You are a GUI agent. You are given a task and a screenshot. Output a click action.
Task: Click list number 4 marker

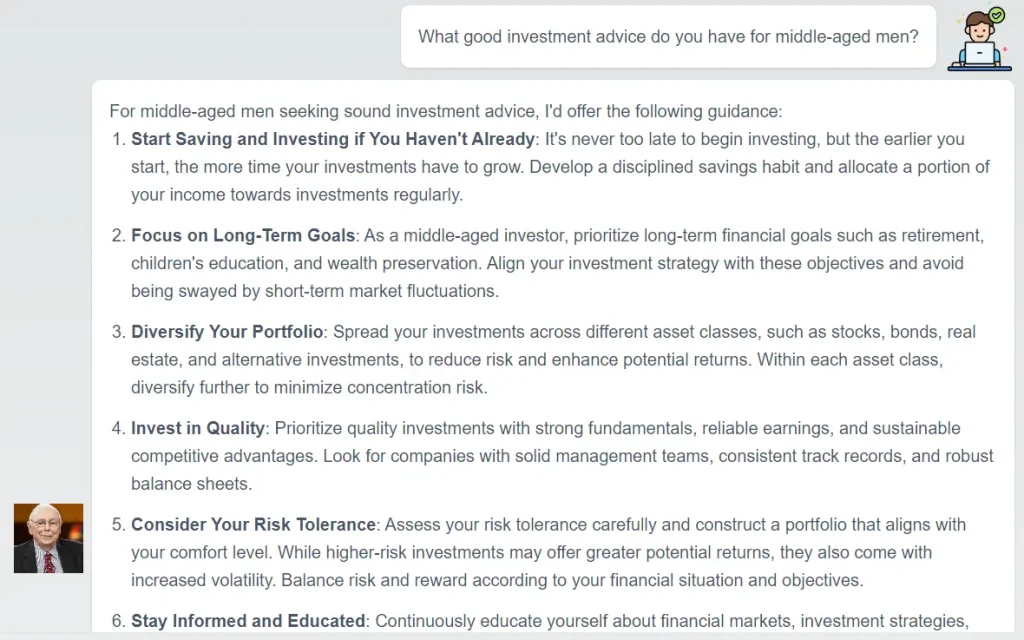117,428
